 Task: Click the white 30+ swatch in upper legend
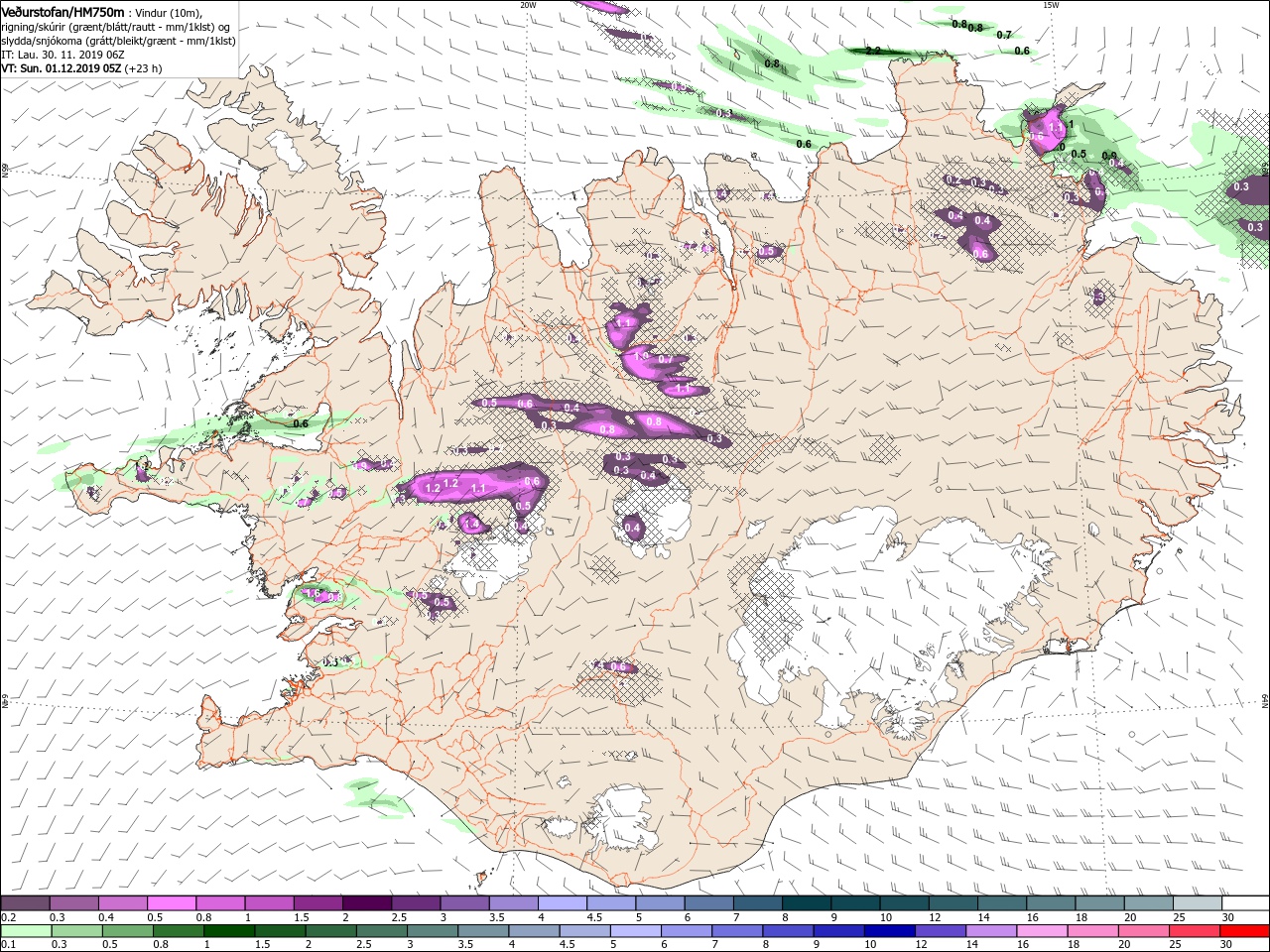(x=1245, y=903)
